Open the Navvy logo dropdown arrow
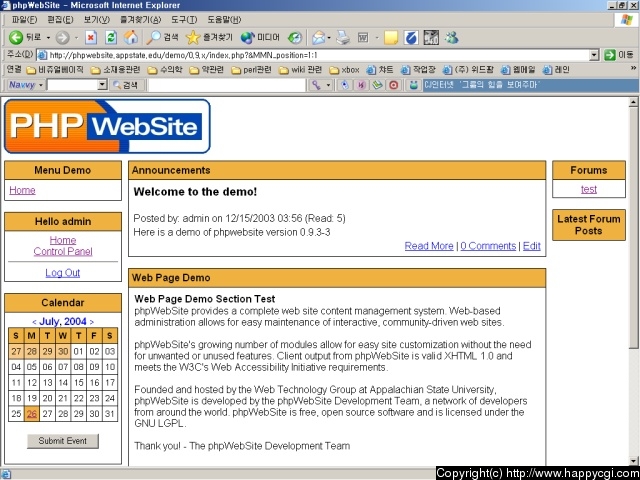 click(41, 85)
